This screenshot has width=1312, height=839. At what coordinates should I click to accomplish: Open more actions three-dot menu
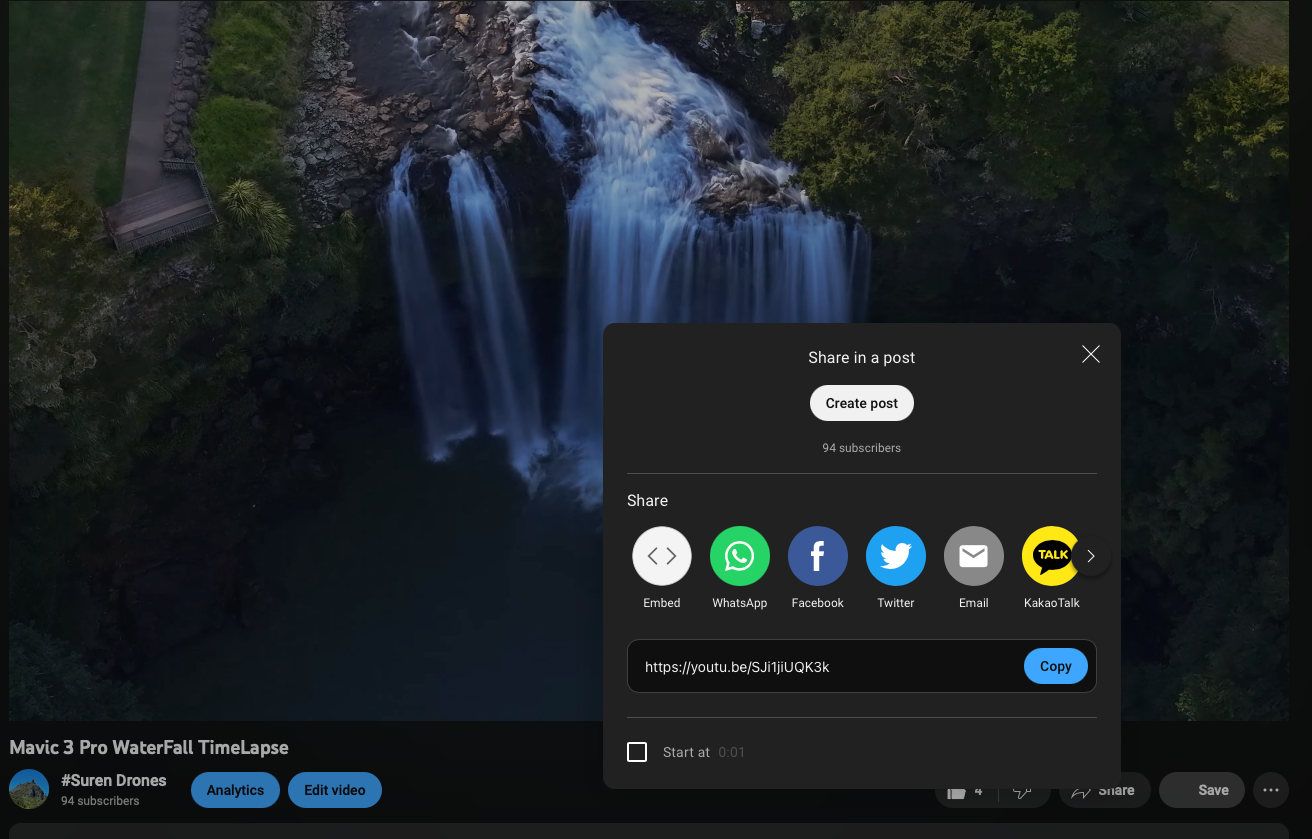tap(1271, 790)
